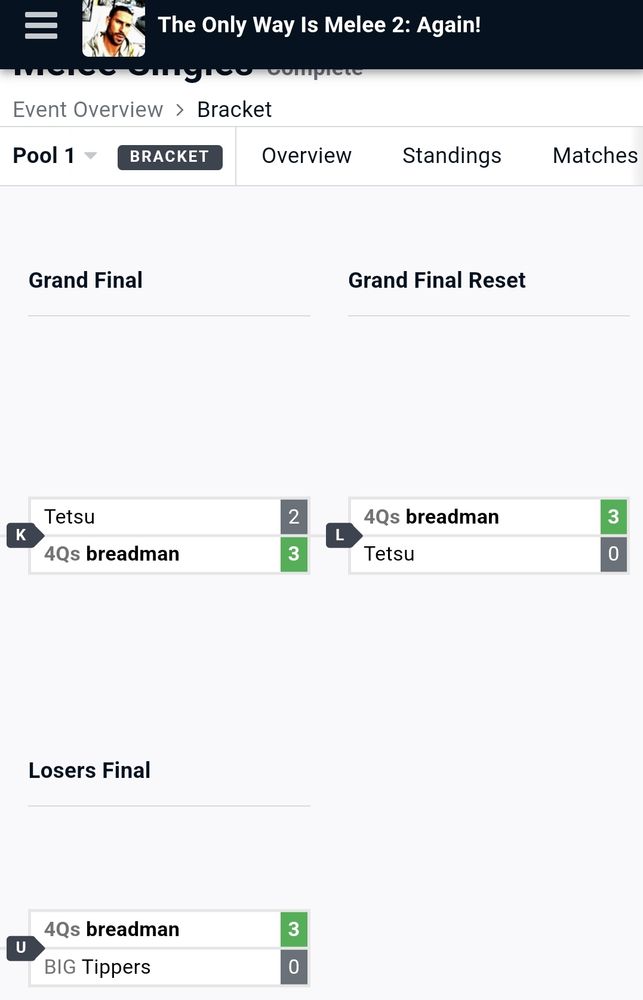Open the hamburger navigation menu
Viewport: 643px width, 1000px height.
(x=40, y=25)
